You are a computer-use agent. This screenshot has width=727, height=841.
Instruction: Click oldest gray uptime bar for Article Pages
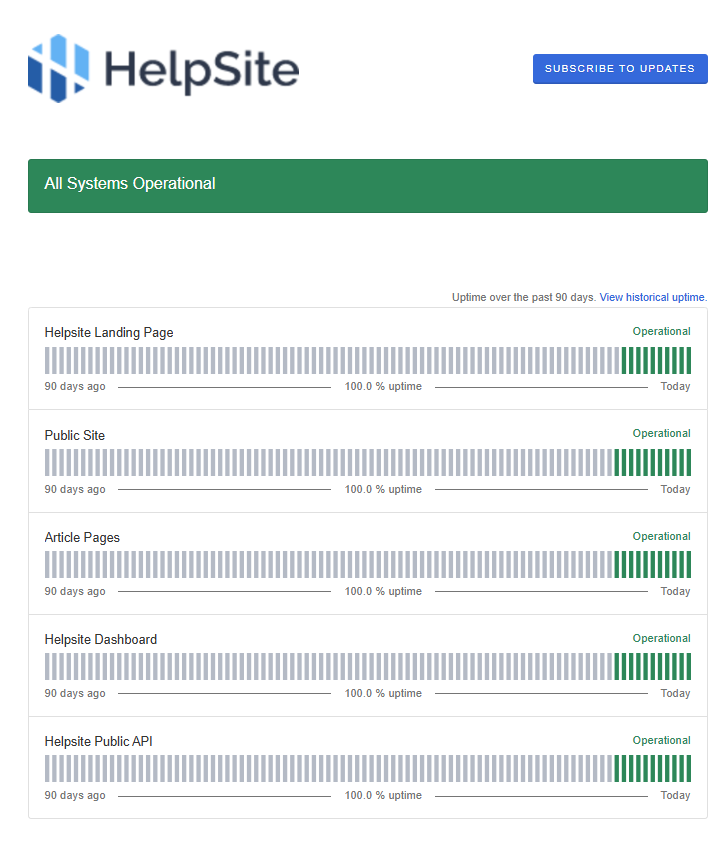coord(47,564)
